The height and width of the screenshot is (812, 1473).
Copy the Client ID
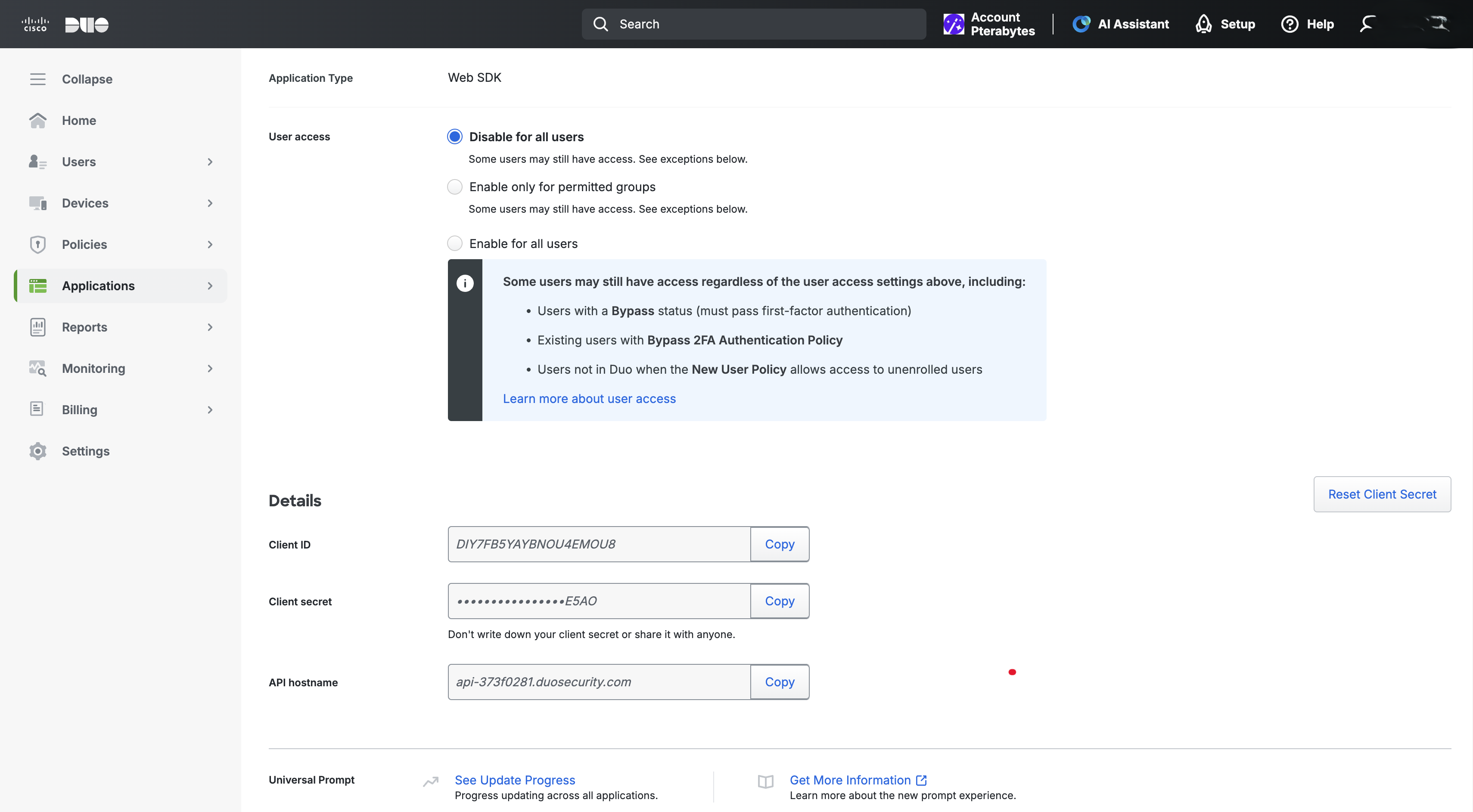click(x=780, y=544)
